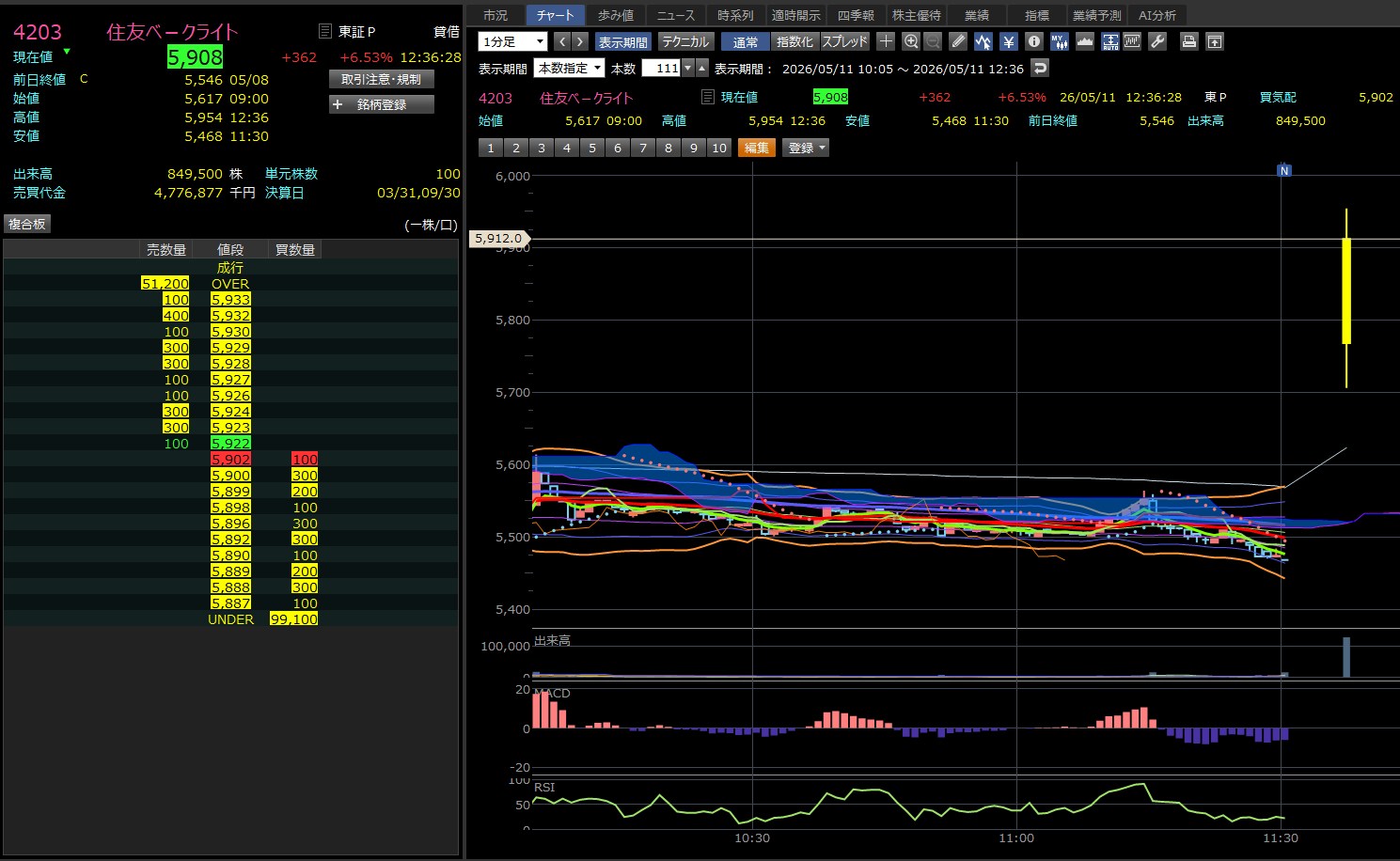Screen dimensions: 1400x861
Task: Open the ニュース tab
Action: (675, 15)
